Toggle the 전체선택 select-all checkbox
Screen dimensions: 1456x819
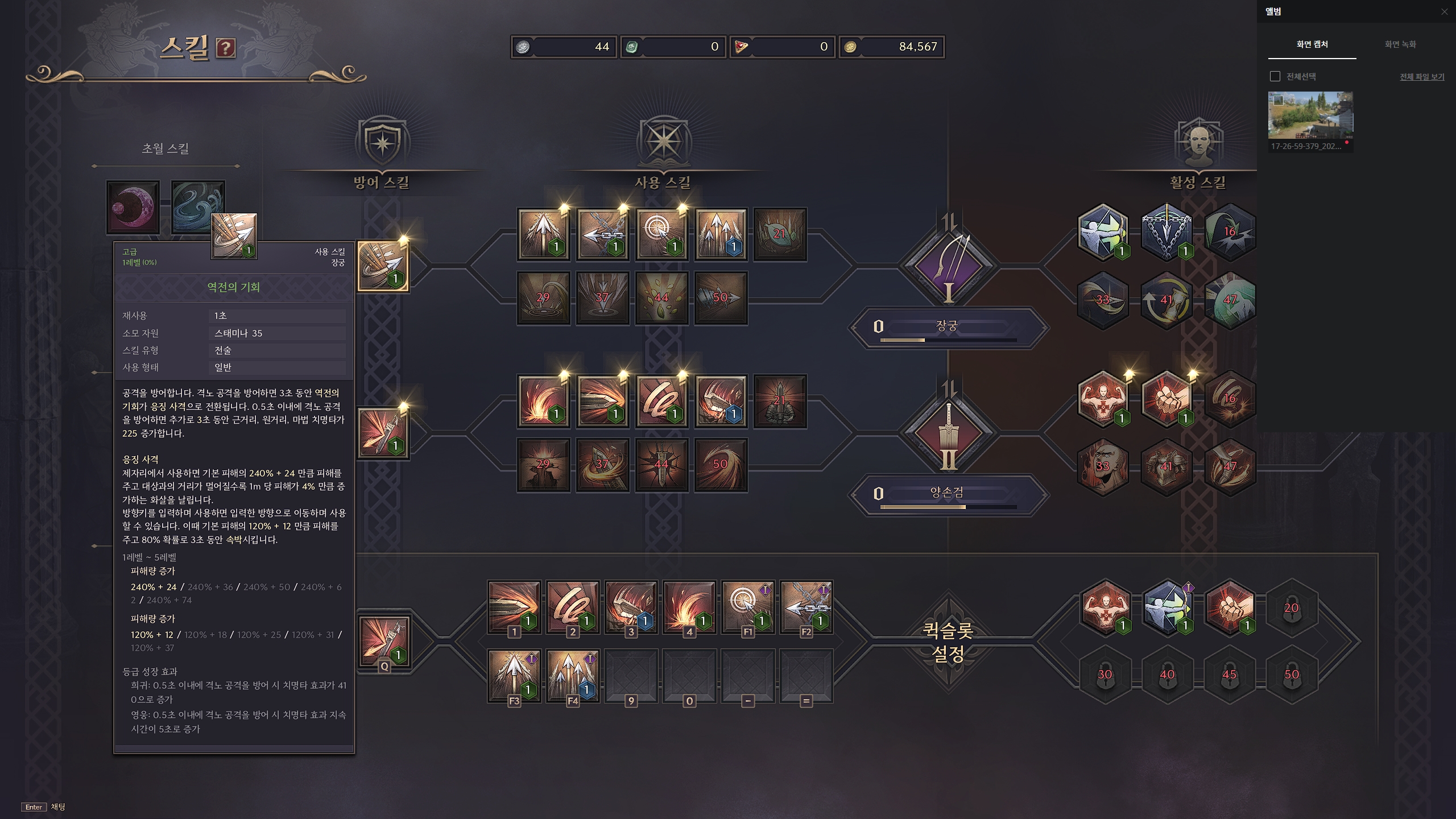click(x=1275, y=76)
